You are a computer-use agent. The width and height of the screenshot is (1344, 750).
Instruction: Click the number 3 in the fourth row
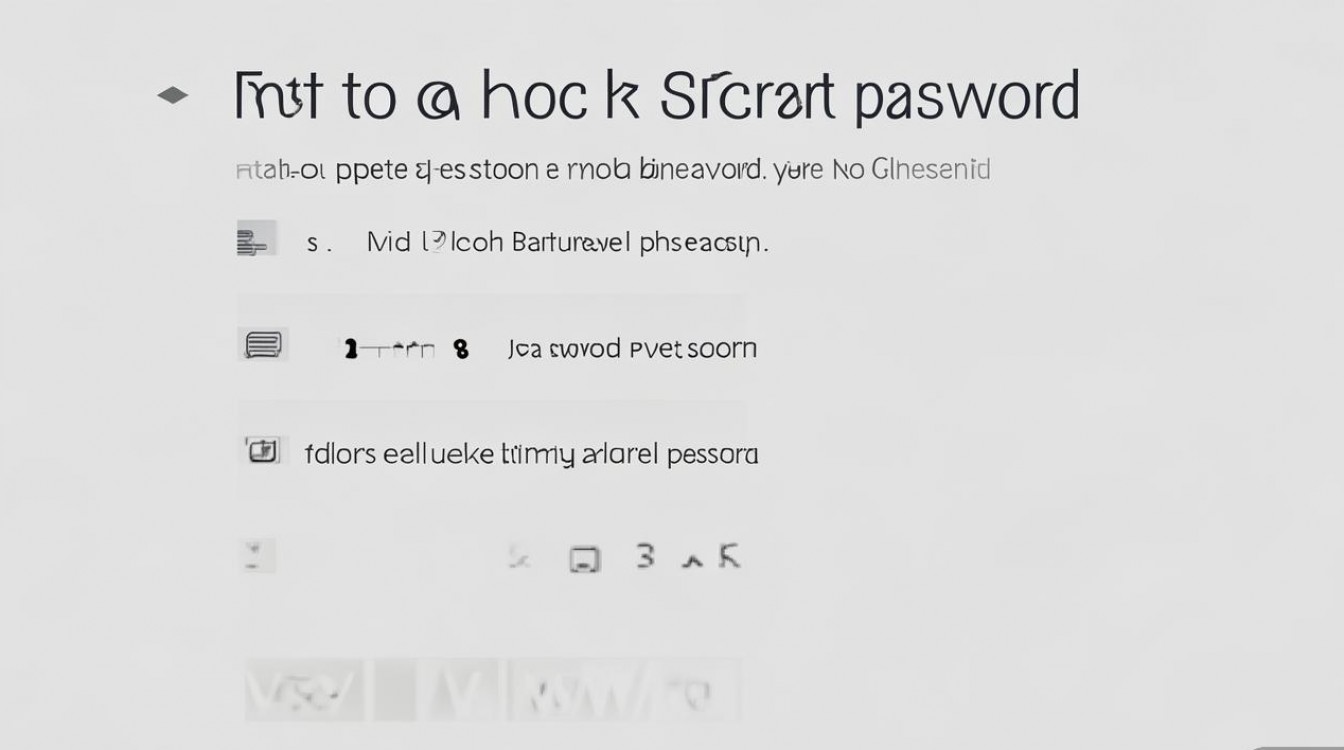tap(646, 556)
